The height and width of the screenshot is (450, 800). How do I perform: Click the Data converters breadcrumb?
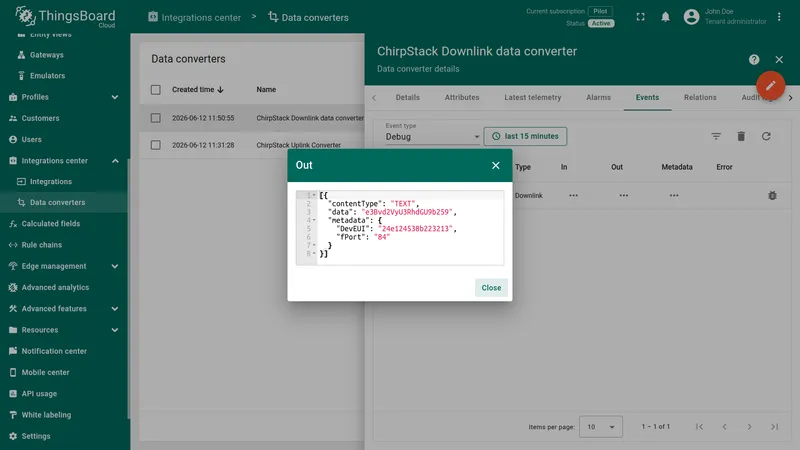[x=308, y=17]
